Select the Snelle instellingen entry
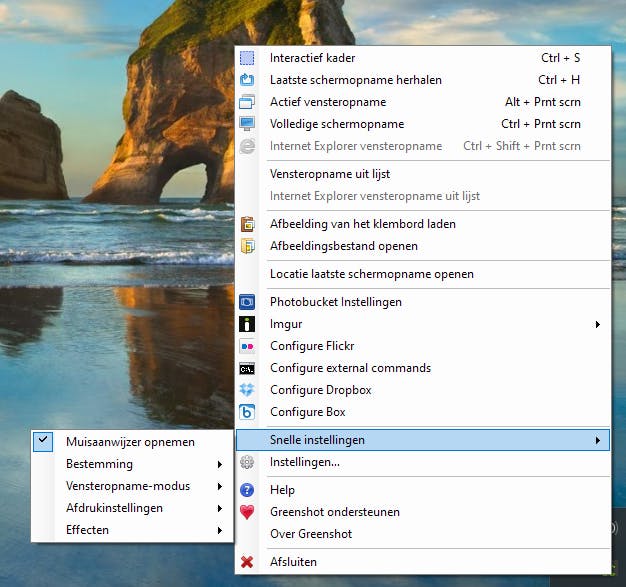The width and height of the screenshot is (626, 587). (423, 440)
